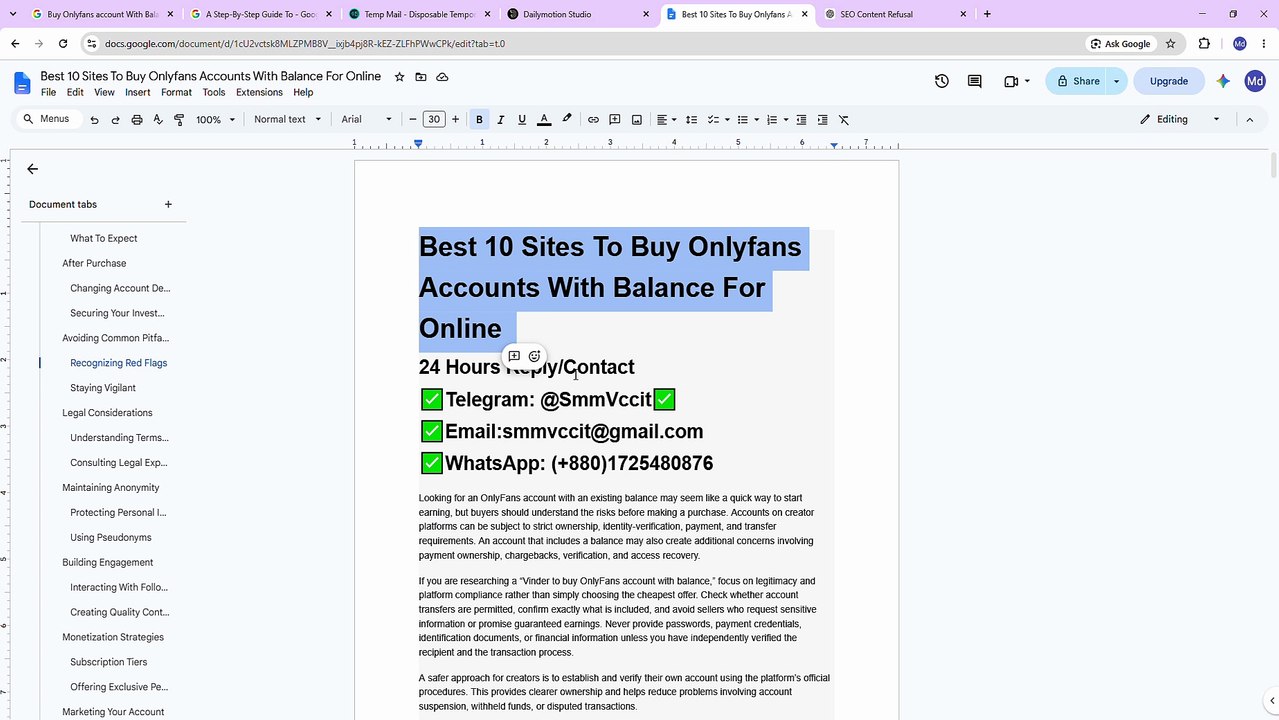Image resolution: width=1279 pixels, height=720 pixels.
Task: Open Share options dropdown arrow
Action: [x=1116, y=81]
